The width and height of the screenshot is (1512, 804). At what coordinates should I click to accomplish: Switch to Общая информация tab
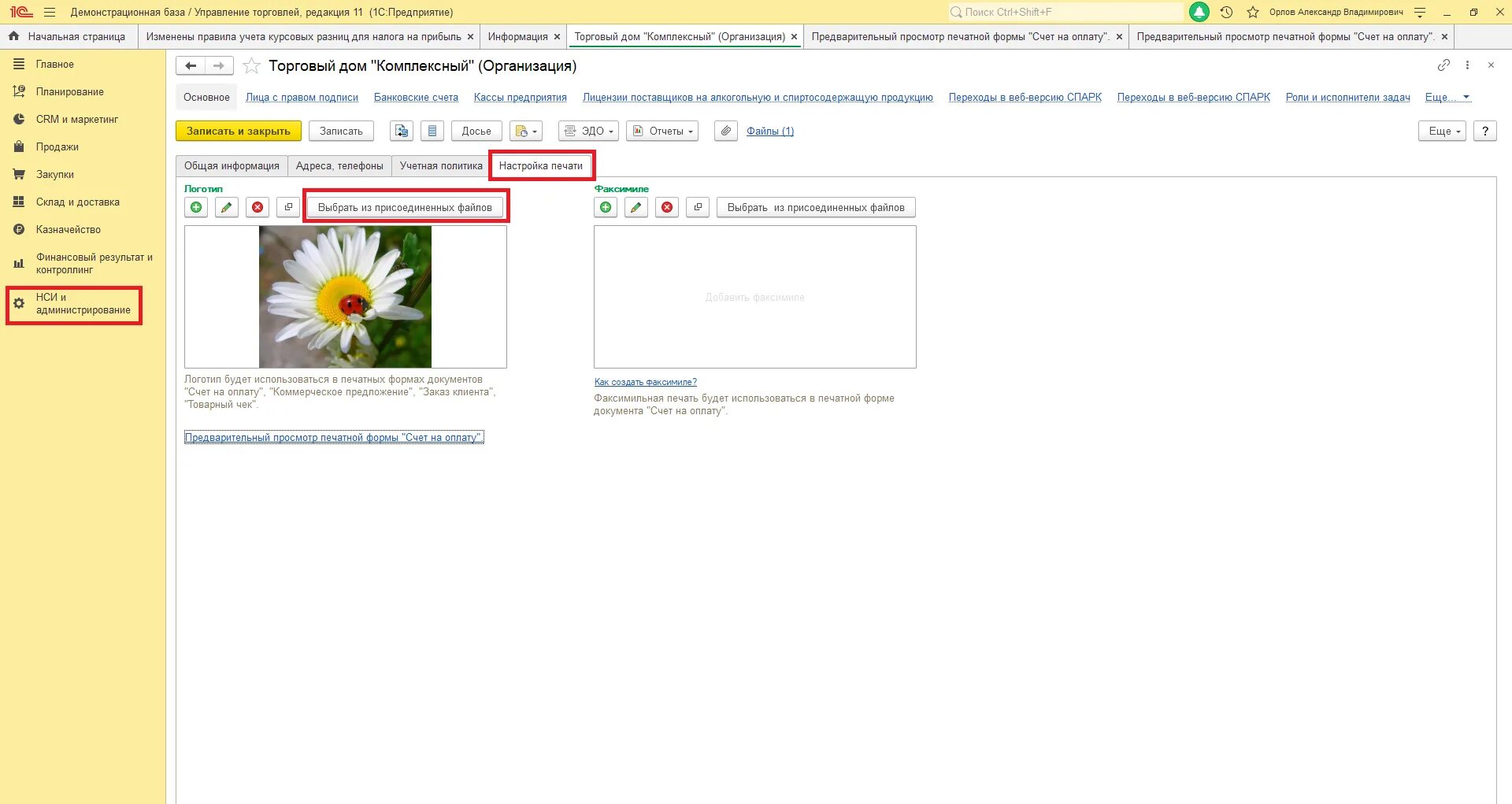(x=232, y=166)
